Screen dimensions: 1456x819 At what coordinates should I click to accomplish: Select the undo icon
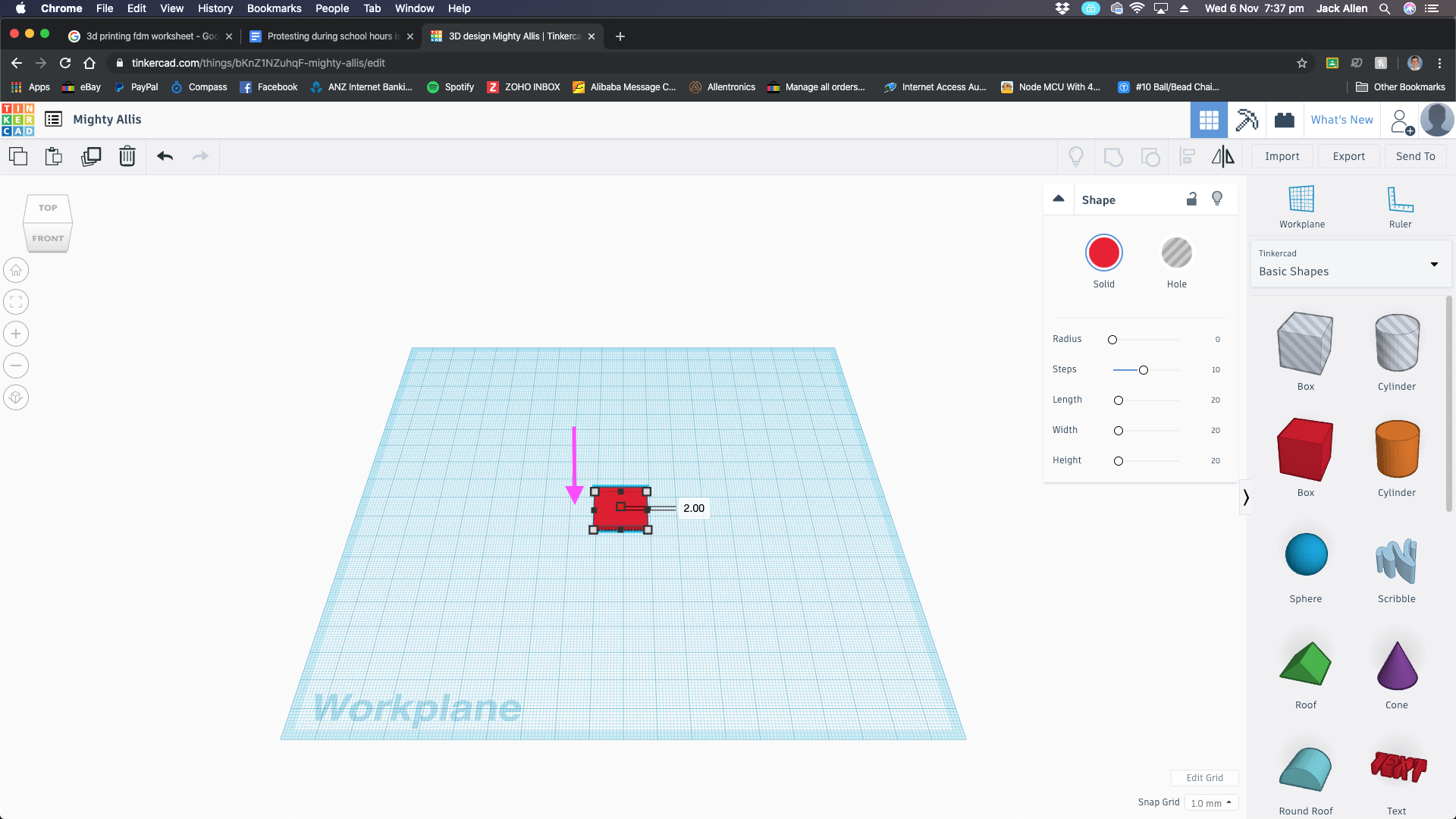[164, 156]
